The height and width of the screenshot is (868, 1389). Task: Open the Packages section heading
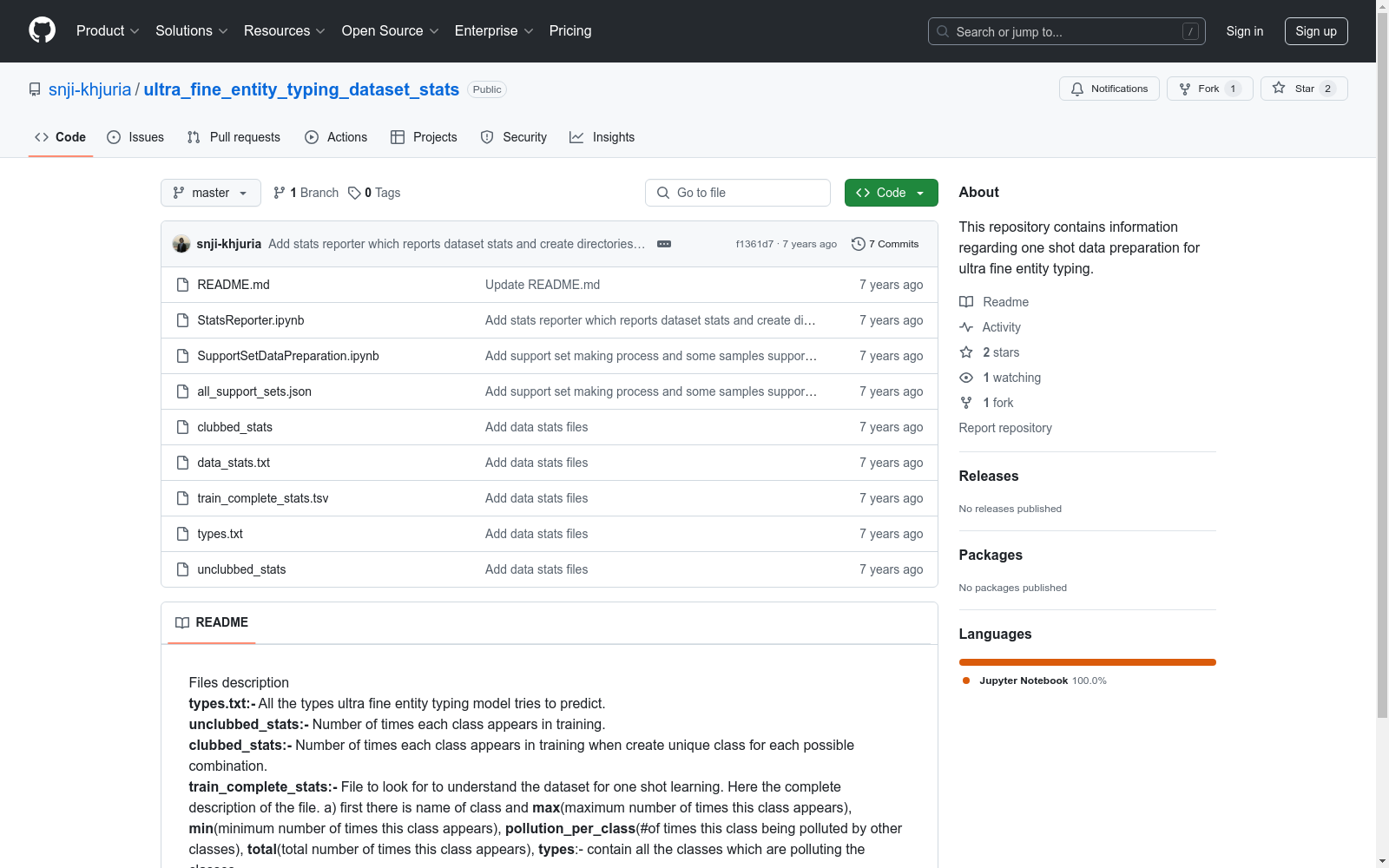pos(991,555)
